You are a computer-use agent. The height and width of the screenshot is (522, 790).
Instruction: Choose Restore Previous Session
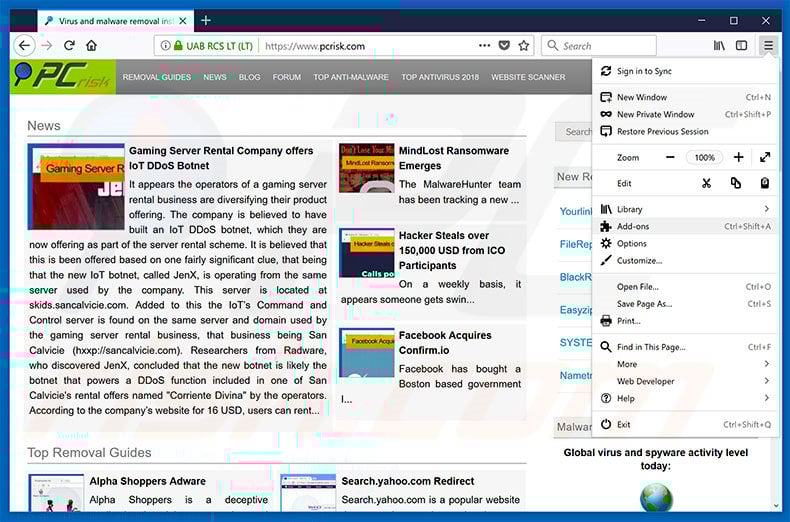(684, 132)
